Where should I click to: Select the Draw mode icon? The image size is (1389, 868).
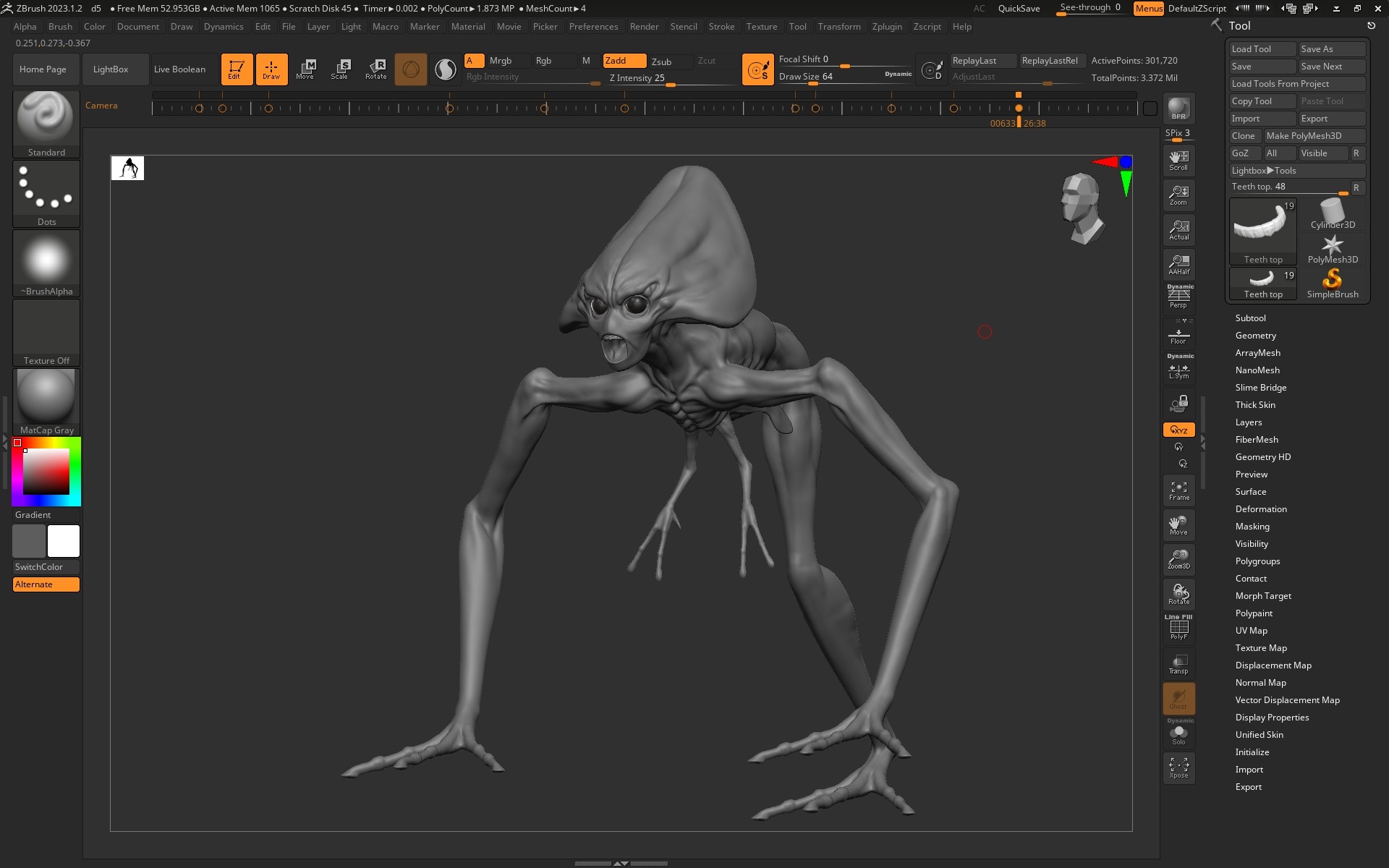point(271,69)
